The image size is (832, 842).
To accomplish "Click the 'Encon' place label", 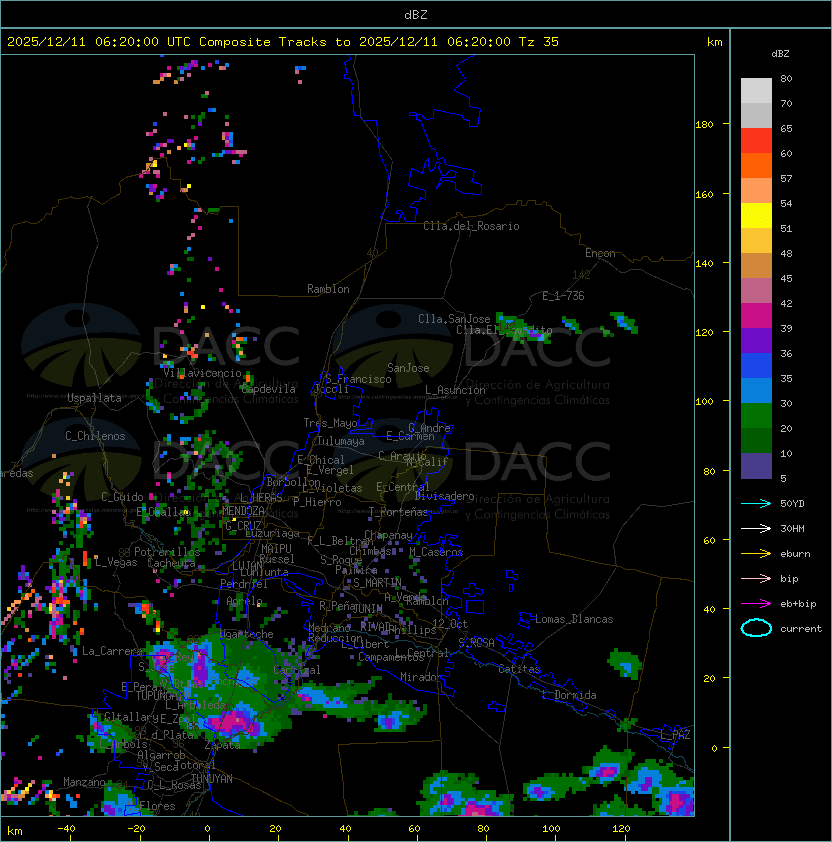I will coord(600,253).
